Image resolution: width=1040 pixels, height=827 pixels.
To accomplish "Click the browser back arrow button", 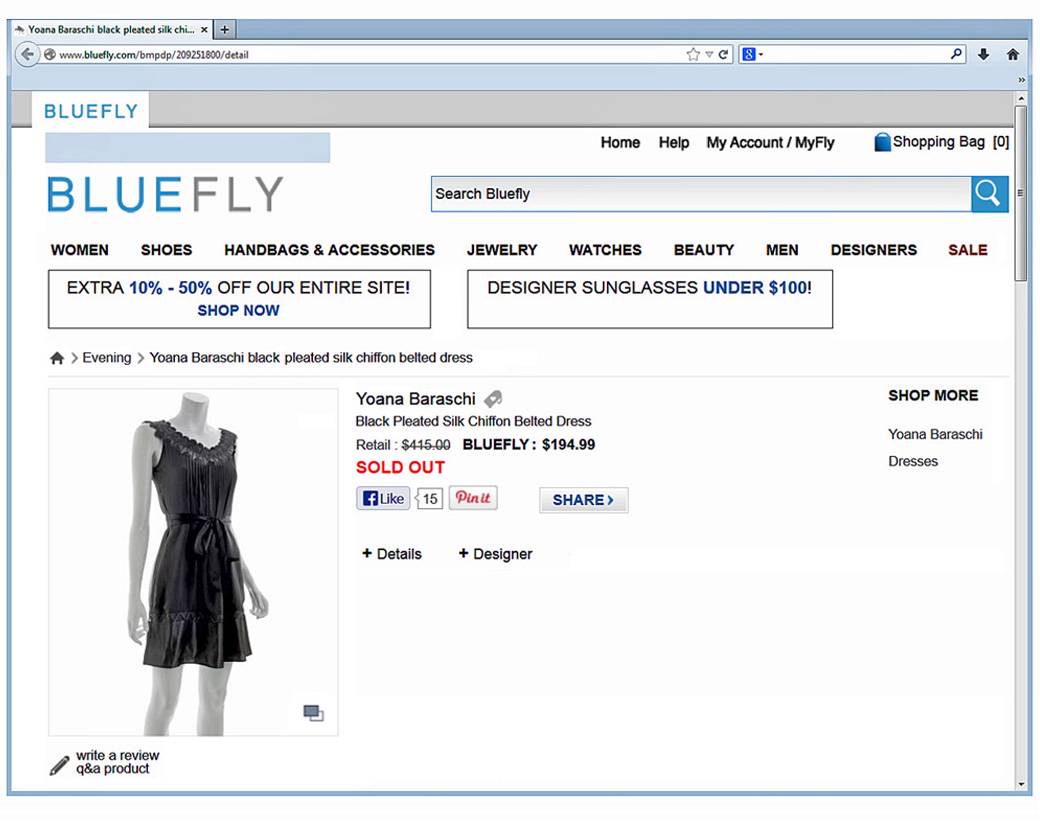I will tap(27, 54).
